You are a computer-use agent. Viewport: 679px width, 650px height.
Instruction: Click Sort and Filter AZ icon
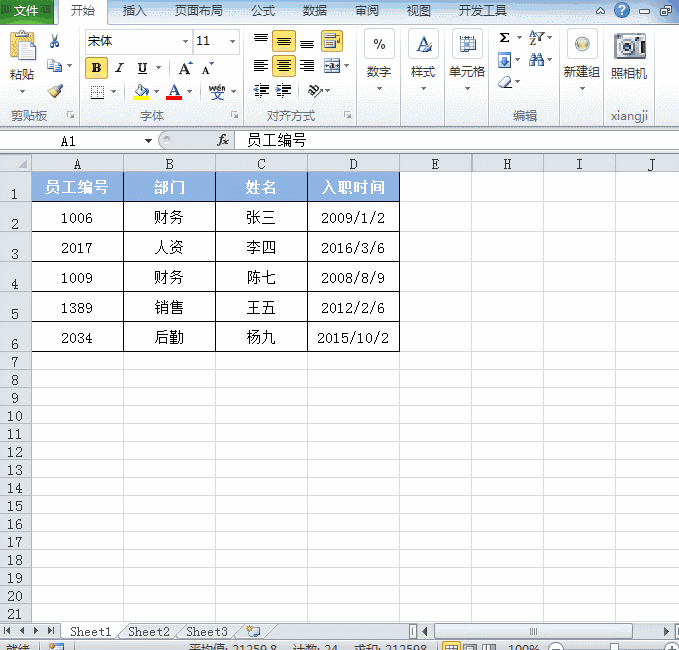pyautogui.click(x=536, y=38)
